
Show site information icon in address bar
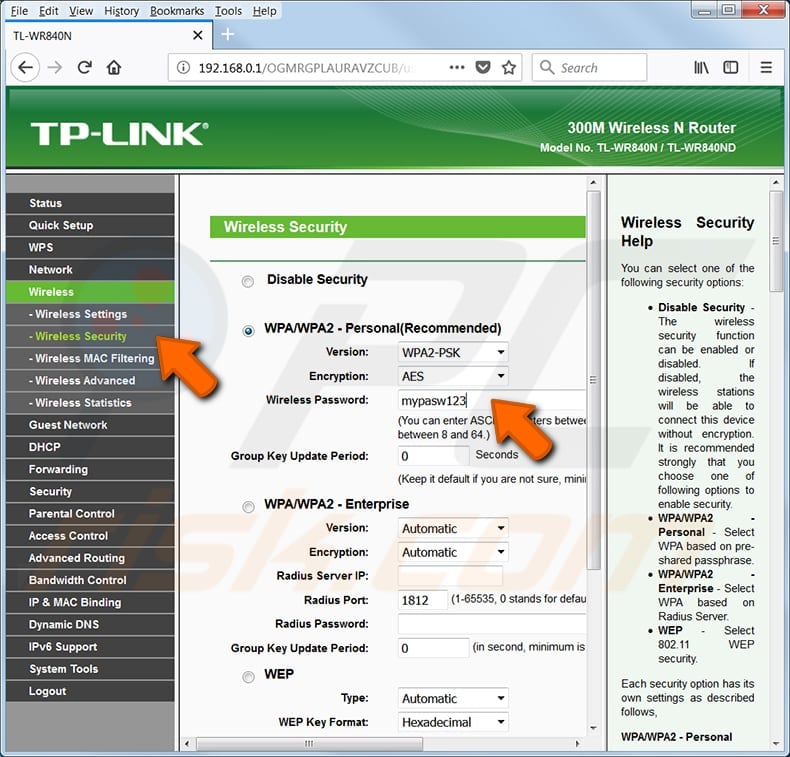coord(183,67)
